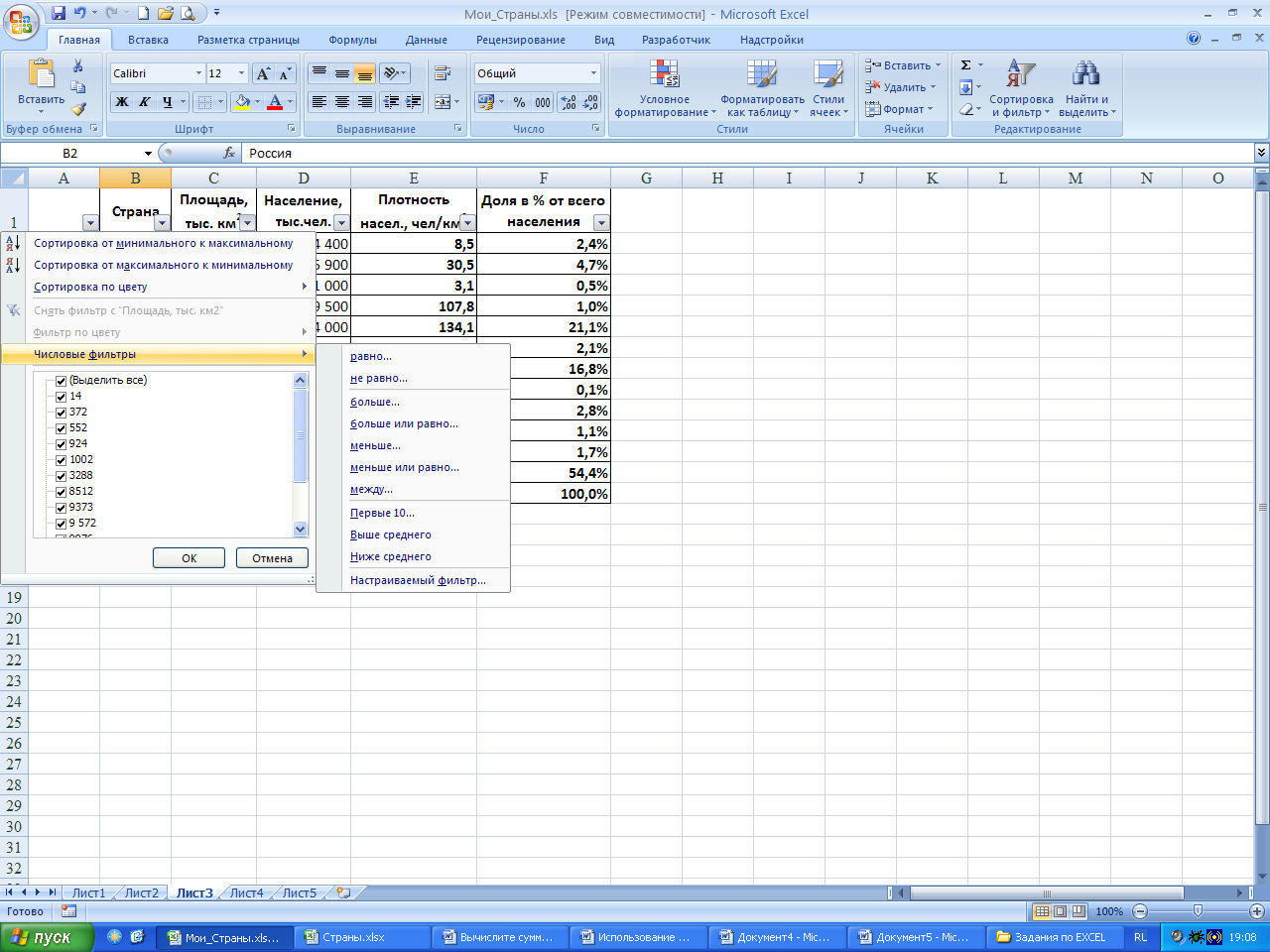This screenshot has height=952, width=1270.
Task: Switch to the Вставка ribbon tab
Action: click(x=148, y=40)
